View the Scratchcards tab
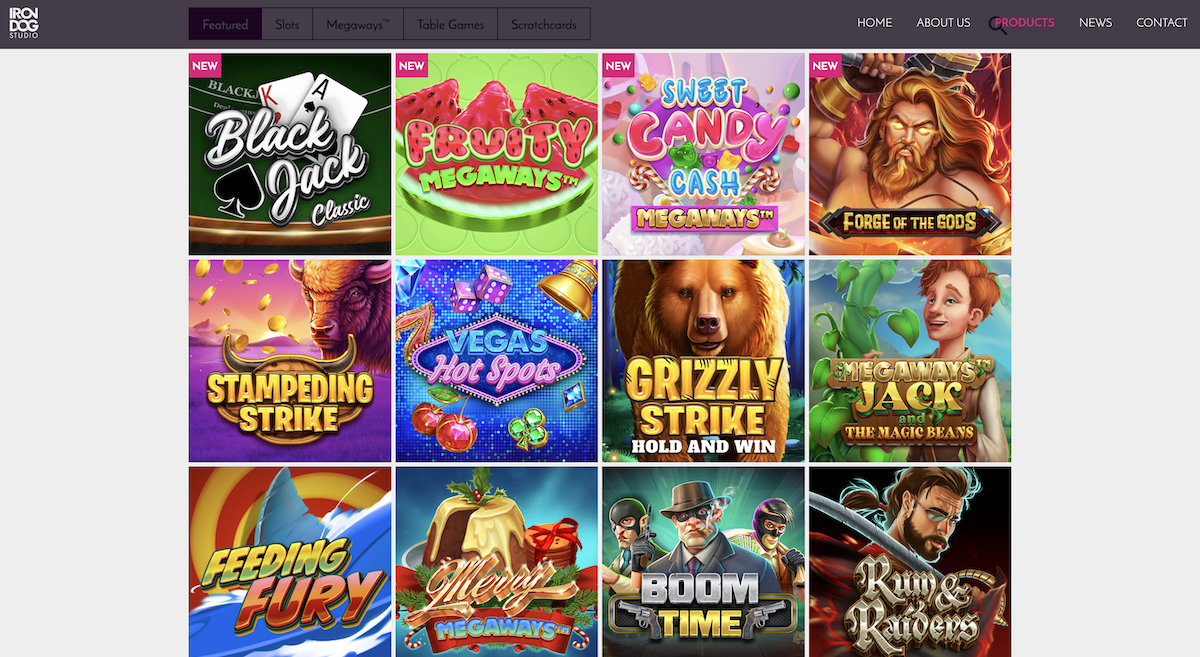This screenshot has height=657, width=1200. coord(544,24)
